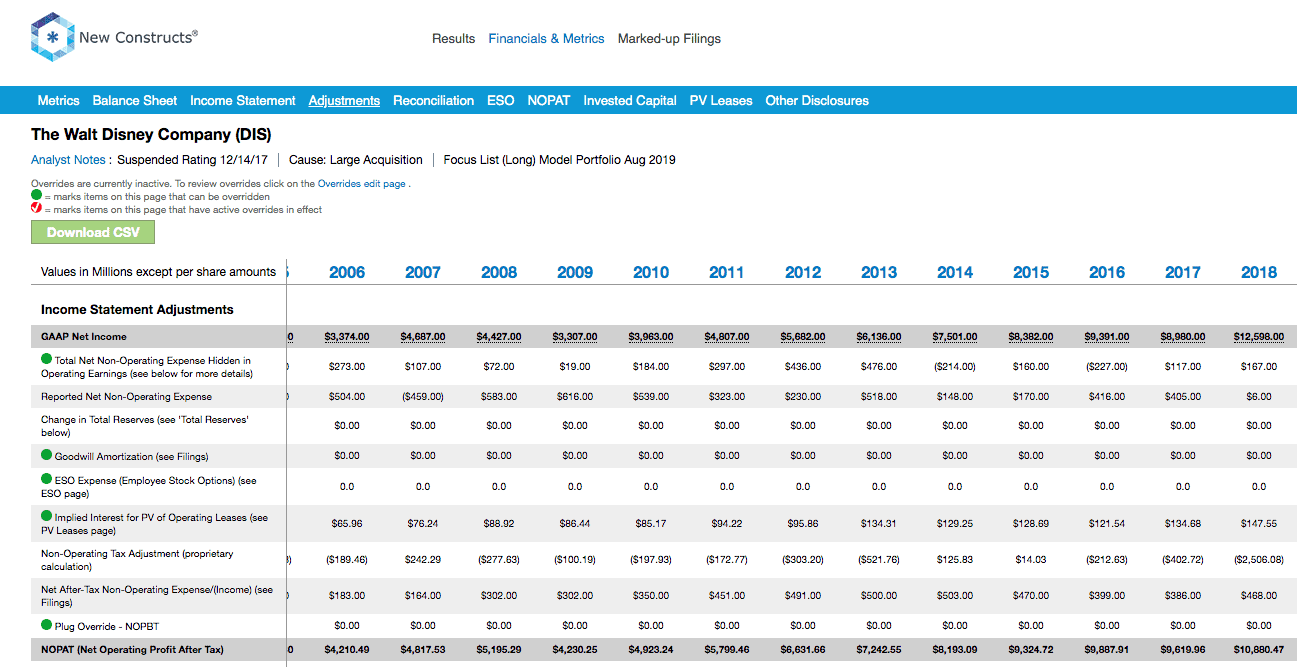Select the 2014 column header
Viewport: 1297px width, 667px height.
point(955,272)
